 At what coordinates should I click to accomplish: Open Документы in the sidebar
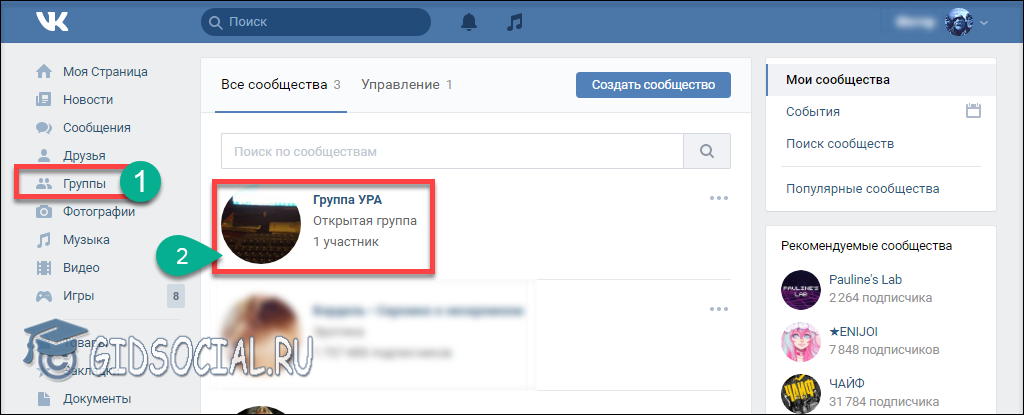coord(97,398)
